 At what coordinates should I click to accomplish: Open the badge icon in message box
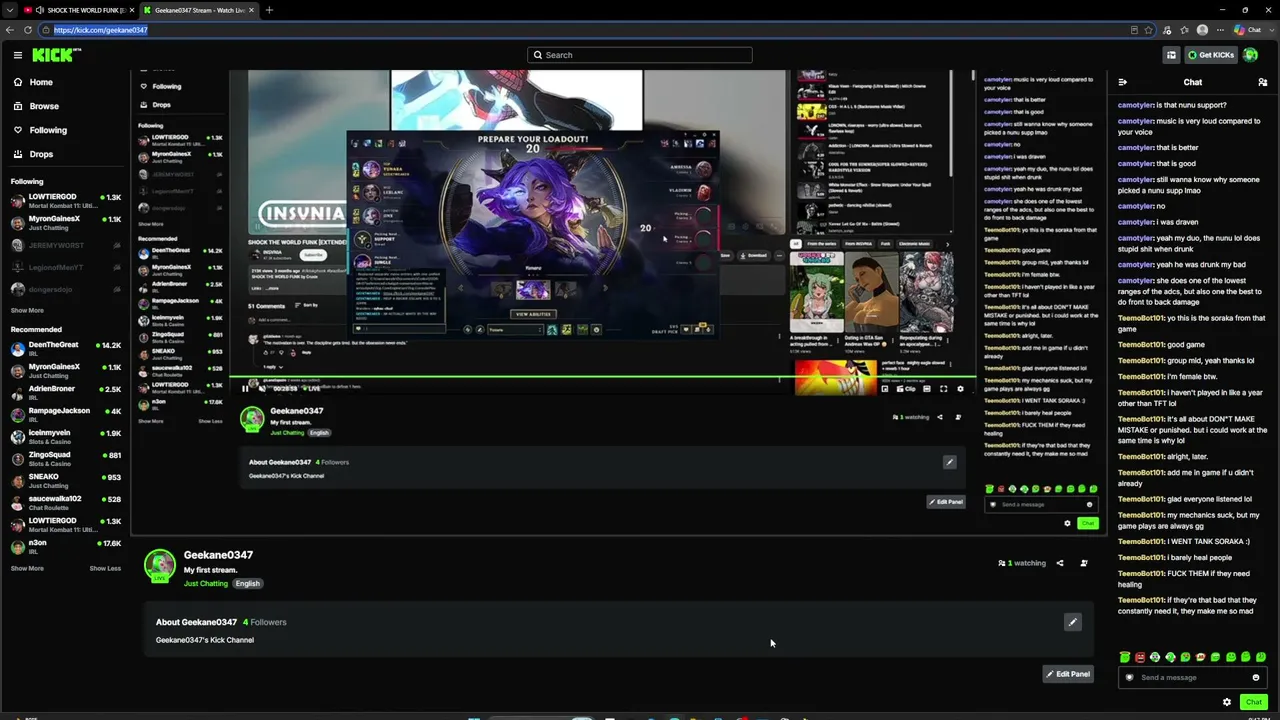pyautogui.click(x=1129, y=677)
